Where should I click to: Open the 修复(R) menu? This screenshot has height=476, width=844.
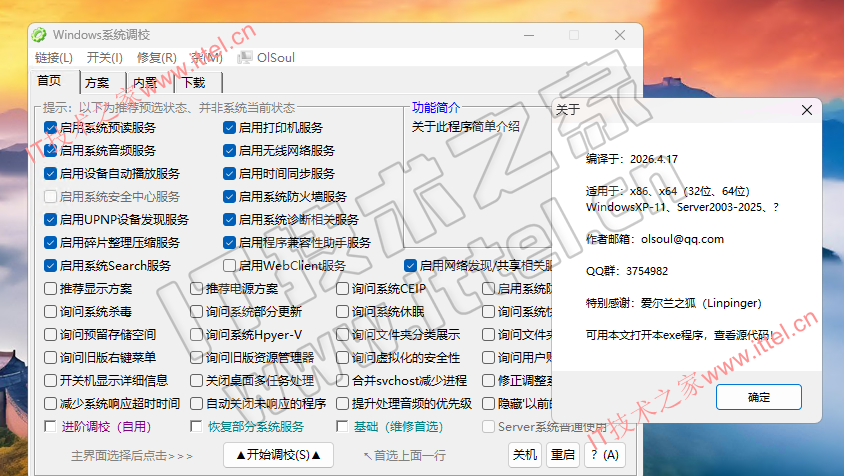pyautogui.click(x=157, y=58)
